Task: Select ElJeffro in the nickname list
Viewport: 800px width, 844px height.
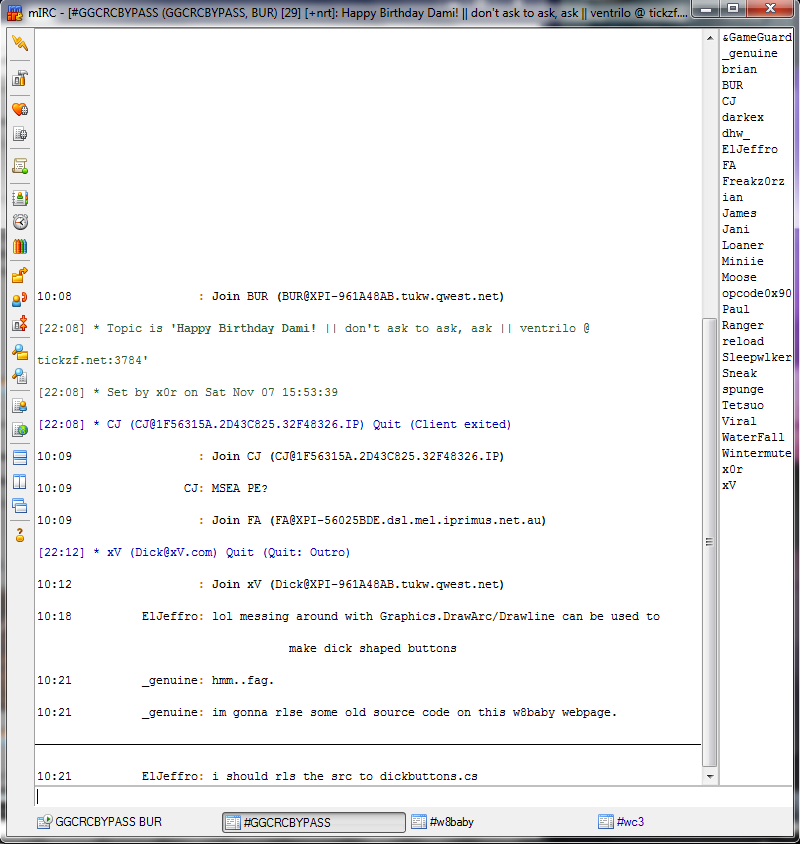Action: 749,149
